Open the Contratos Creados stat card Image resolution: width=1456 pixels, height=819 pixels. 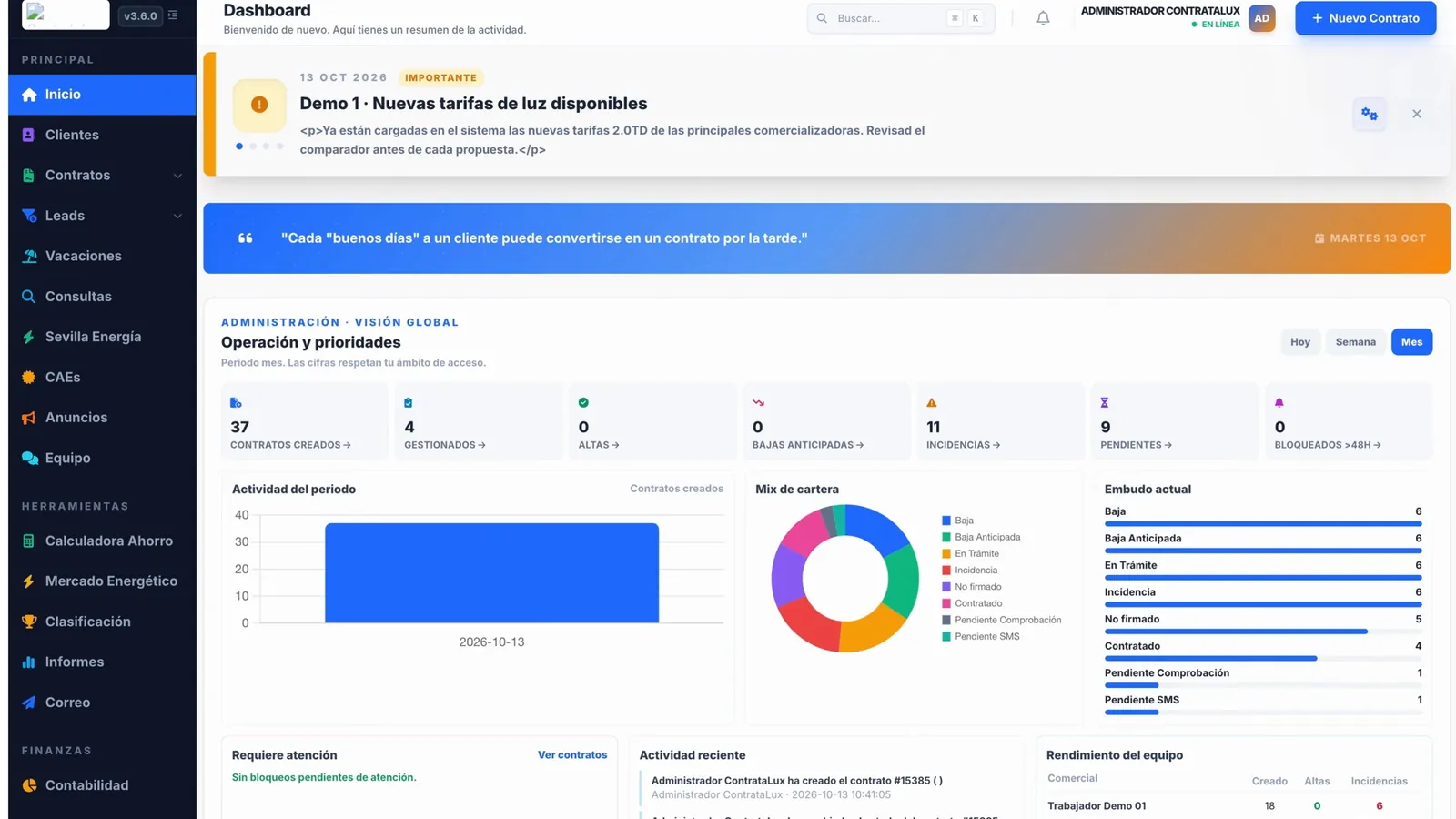coord(305,421)
